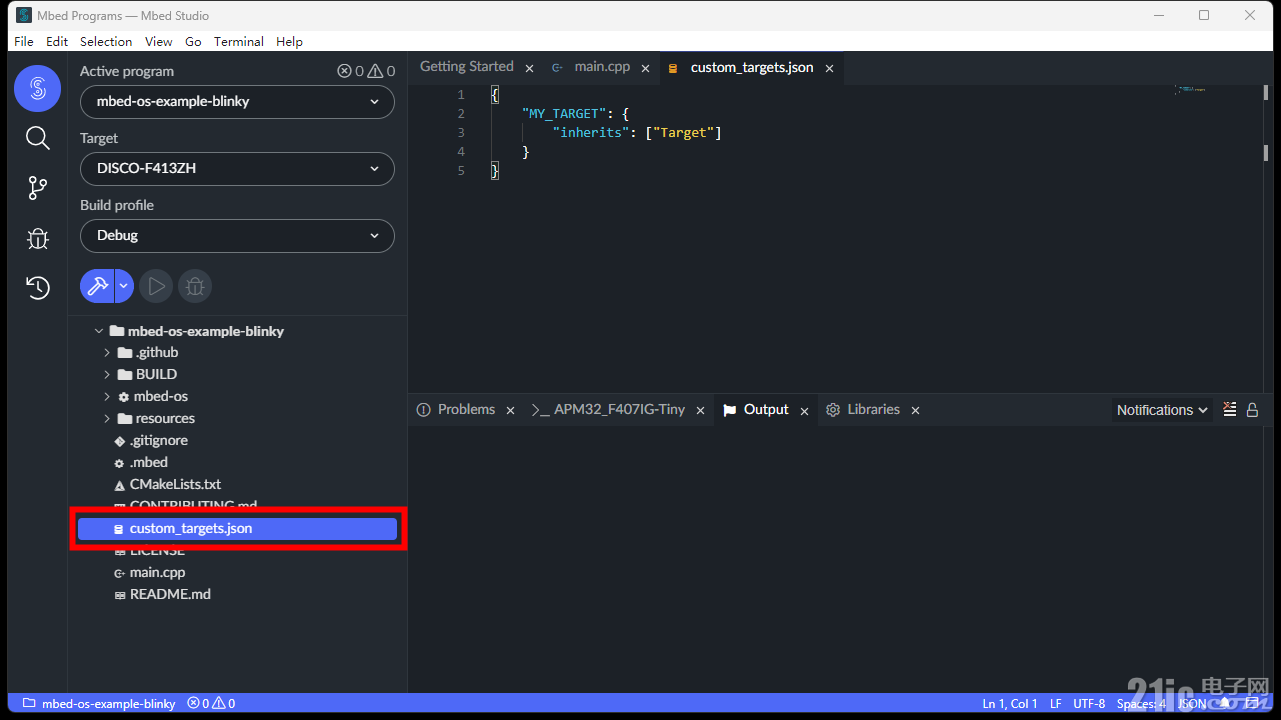Click the editor vertical scrollbar

point(1266,237)
